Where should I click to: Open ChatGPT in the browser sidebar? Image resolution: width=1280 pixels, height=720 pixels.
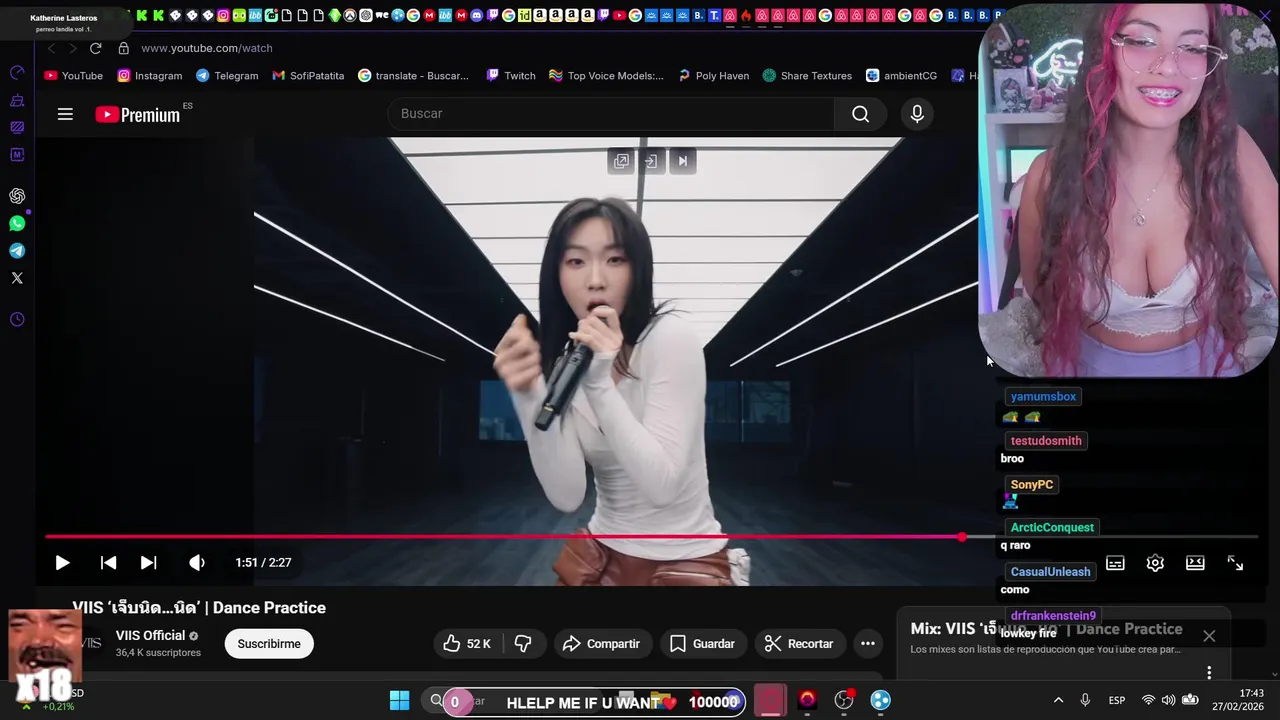(x=17, y=196)
